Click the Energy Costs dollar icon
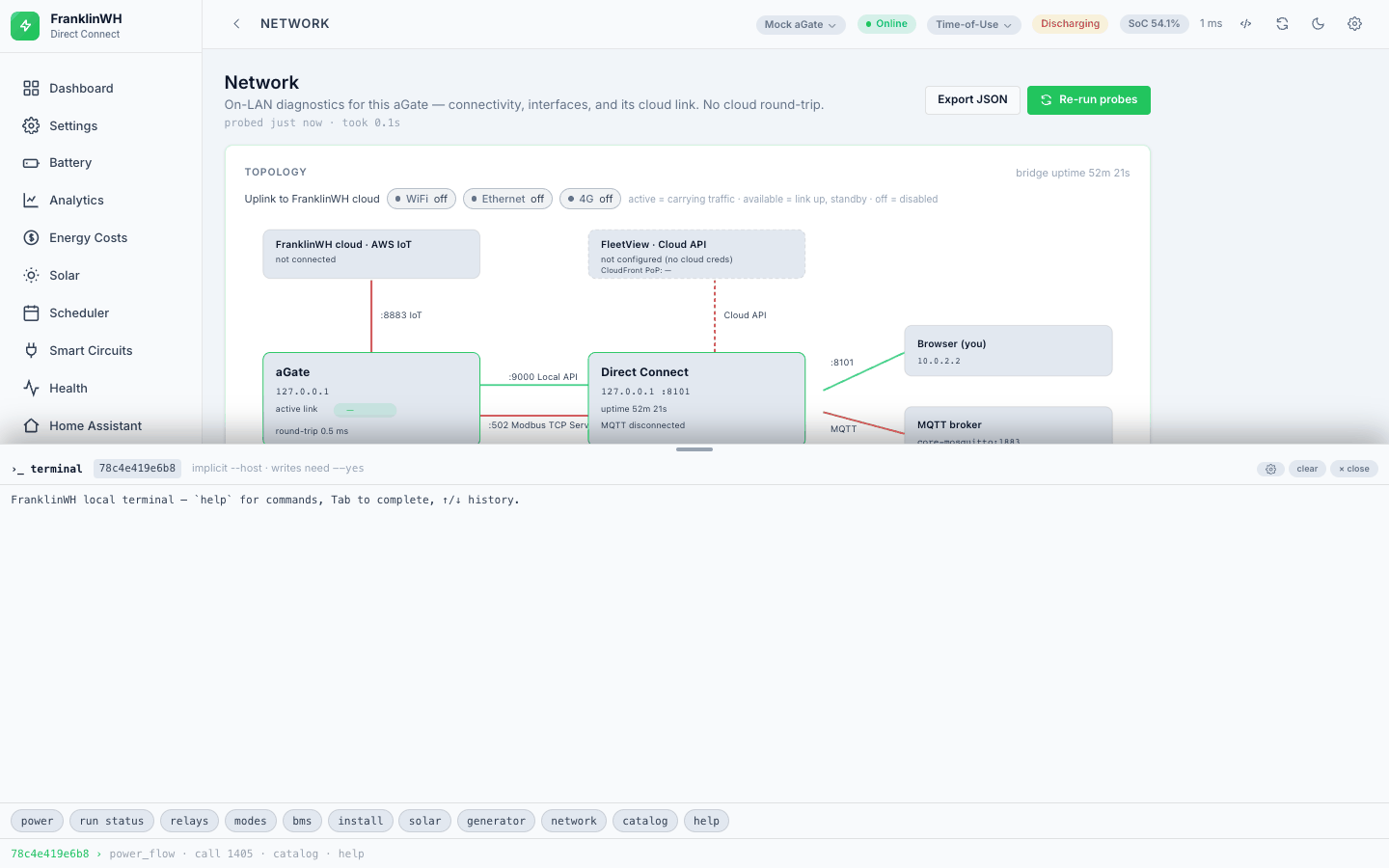Image resolution: width=1389 pixels, height=868 pixels. click(x=31, y=238)
